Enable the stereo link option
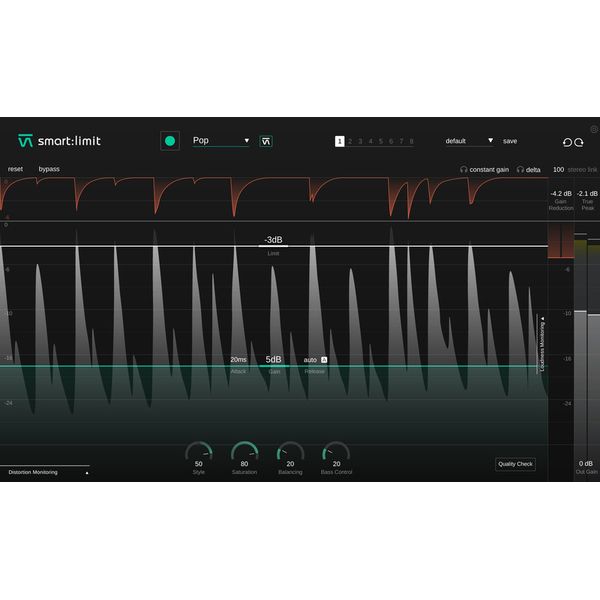 tap(582, 170)
